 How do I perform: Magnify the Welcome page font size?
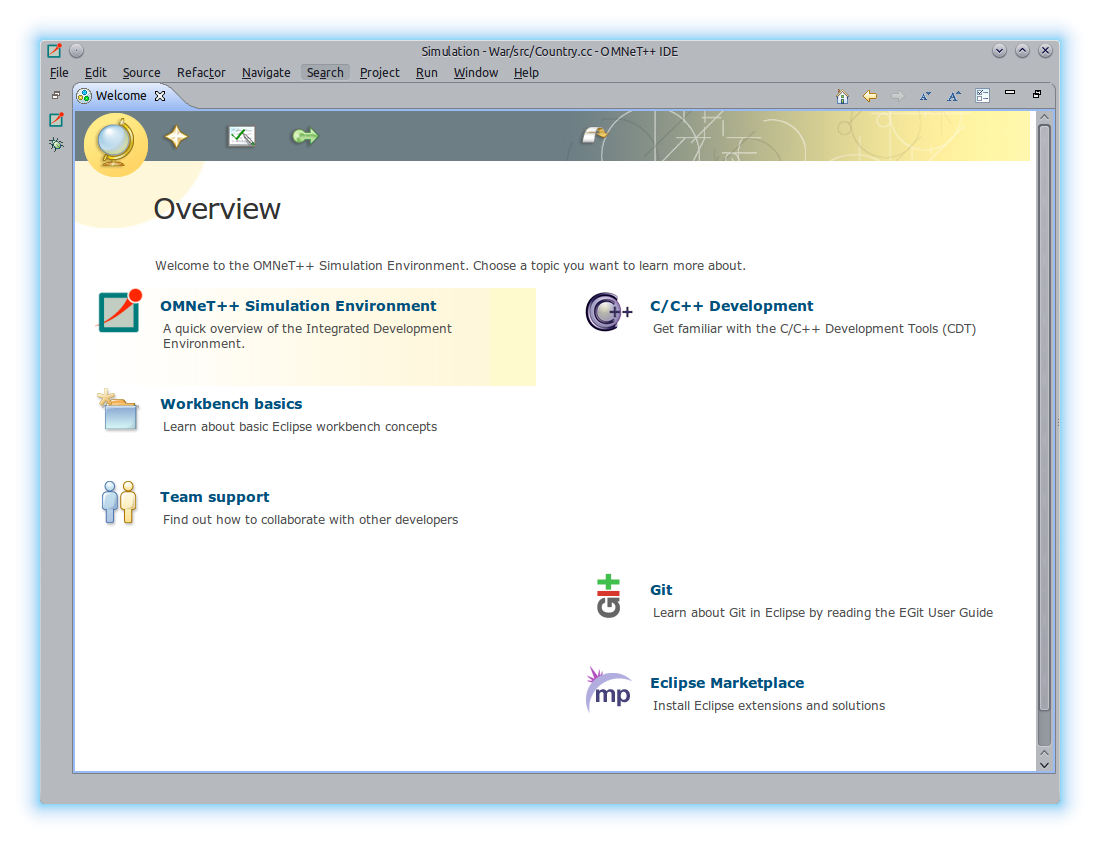tap(954, 96)
